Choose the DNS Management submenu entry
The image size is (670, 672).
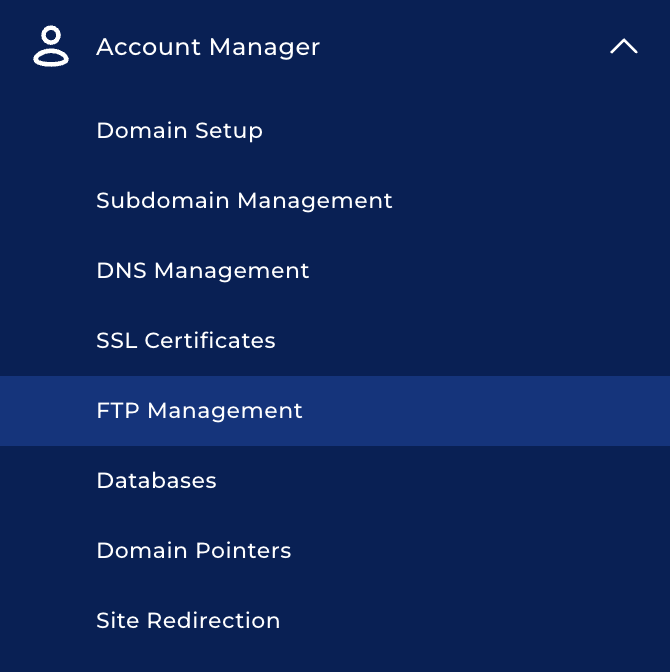203,271
